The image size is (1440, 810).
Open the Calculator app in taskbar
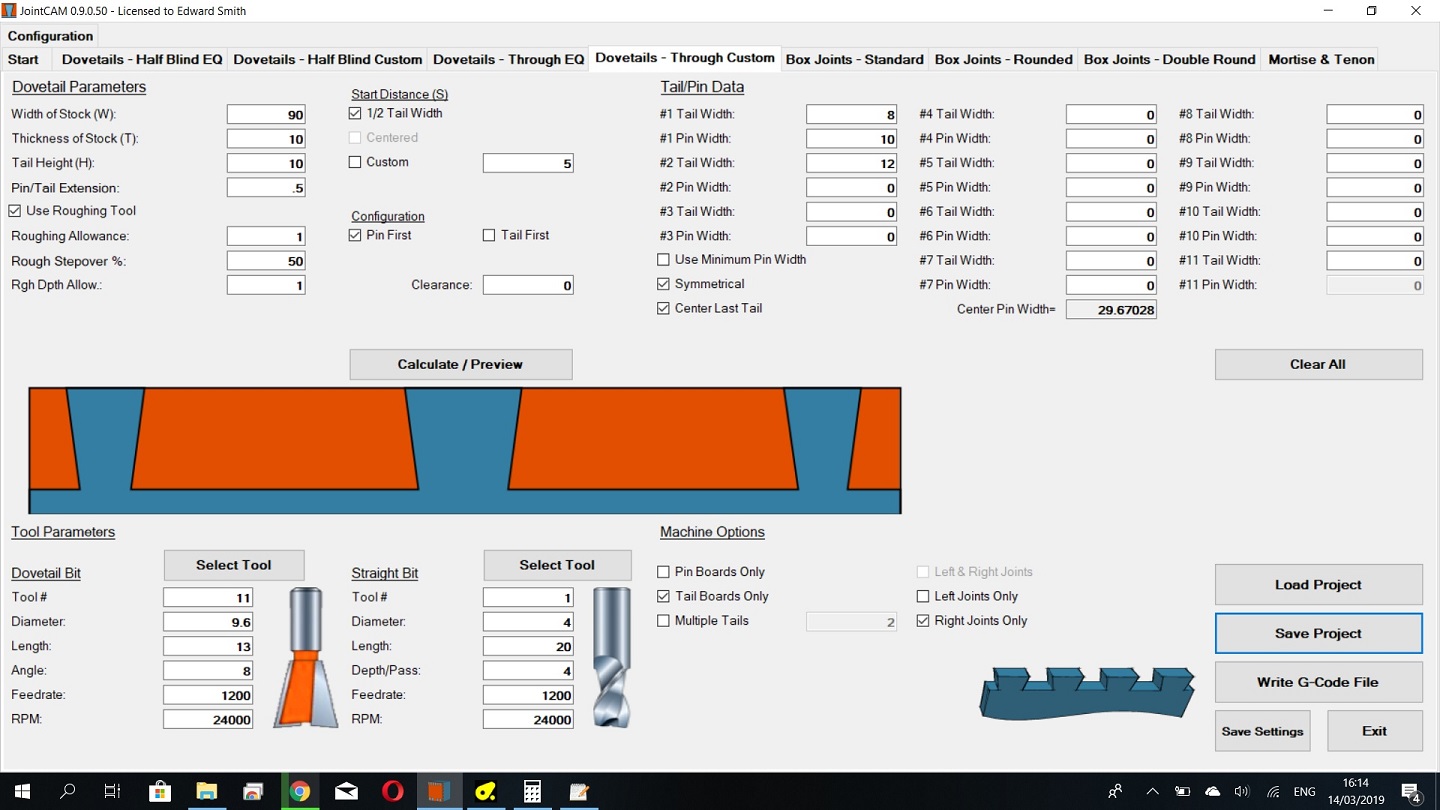(x=532, y=791)
